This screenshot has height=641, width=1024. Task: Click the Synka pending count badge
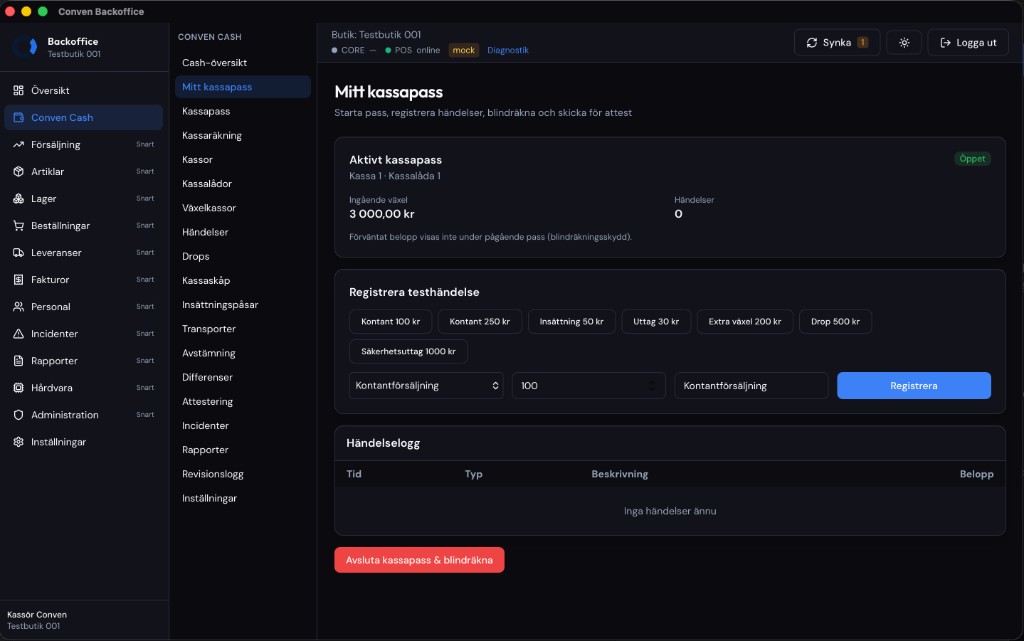click(x=863, y=42)
